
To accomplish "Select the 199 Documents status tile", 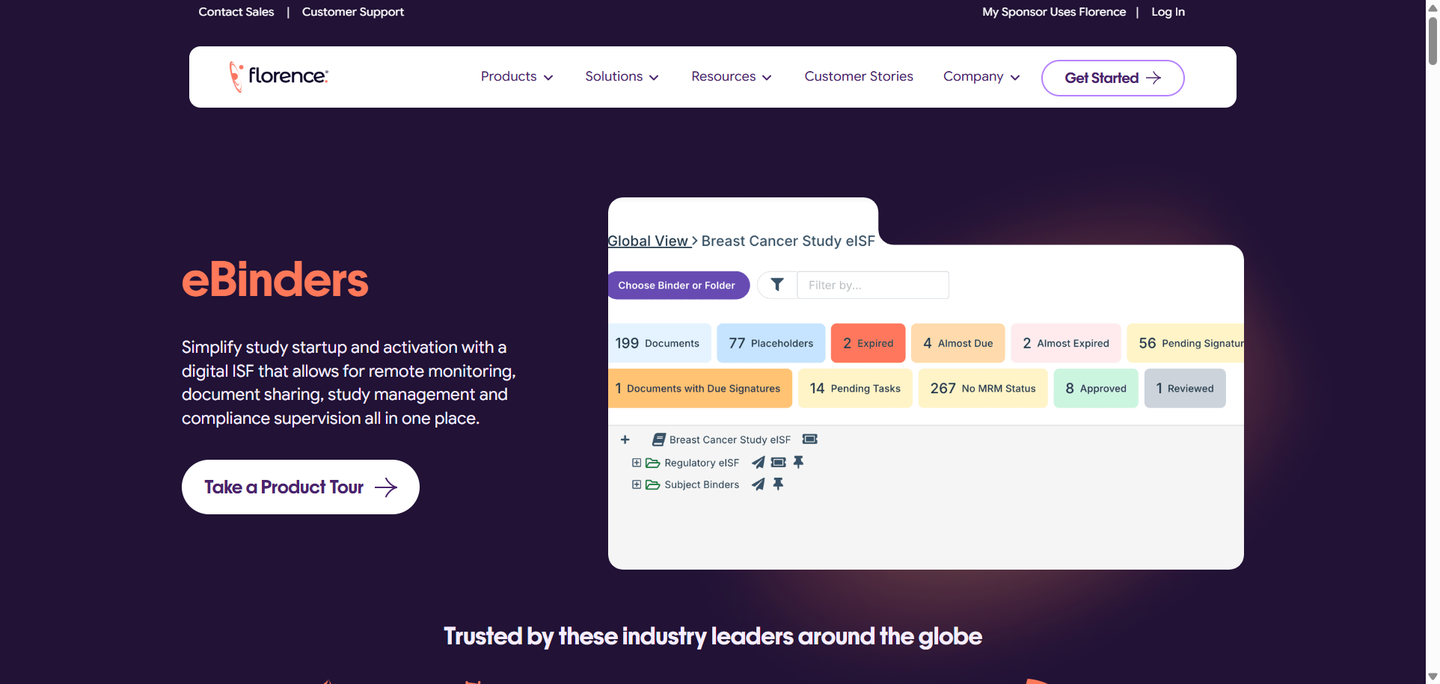I will (x=659, y=343).
